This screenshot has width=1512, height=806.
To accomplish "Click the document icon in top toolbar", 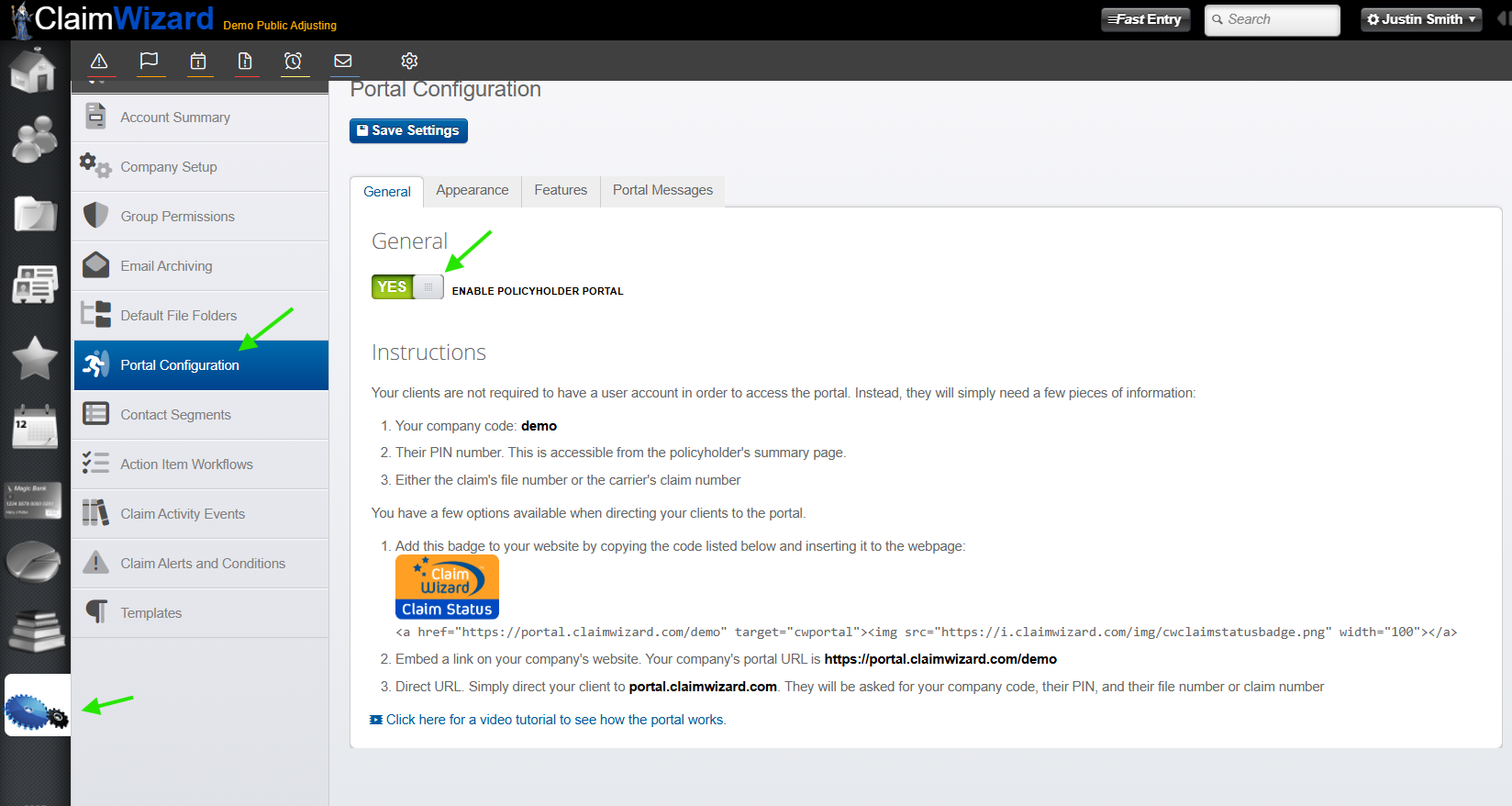I will [245, 62].
